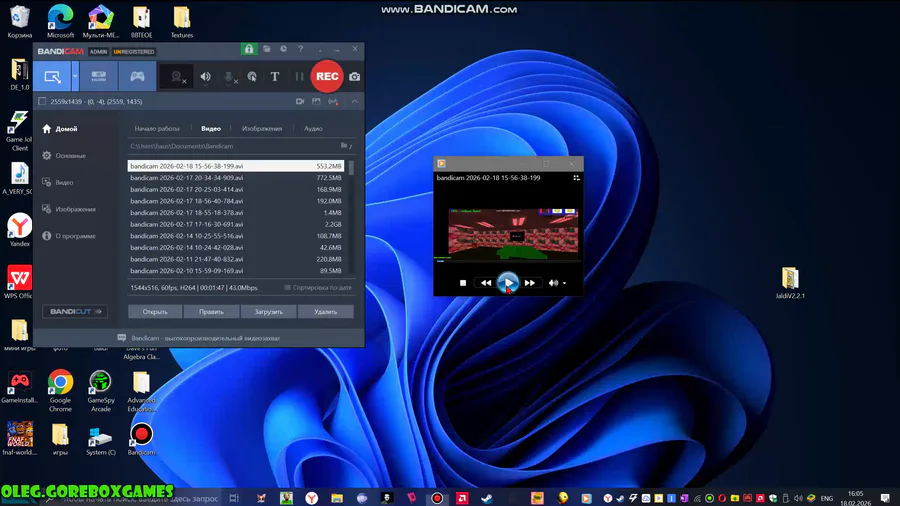Image resolution: width=900 pixels, height=506 pixels.
Task: Click fast forward in the media player
Action: (530, 283)
